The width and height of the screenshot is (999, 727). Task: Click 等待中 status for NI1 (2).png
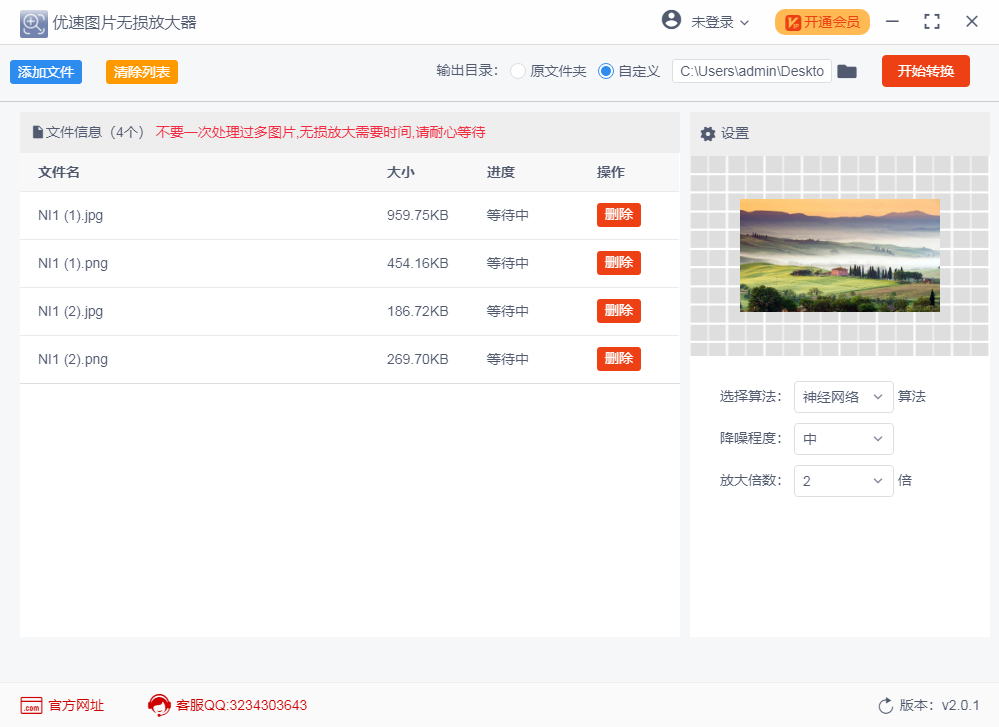508,359
